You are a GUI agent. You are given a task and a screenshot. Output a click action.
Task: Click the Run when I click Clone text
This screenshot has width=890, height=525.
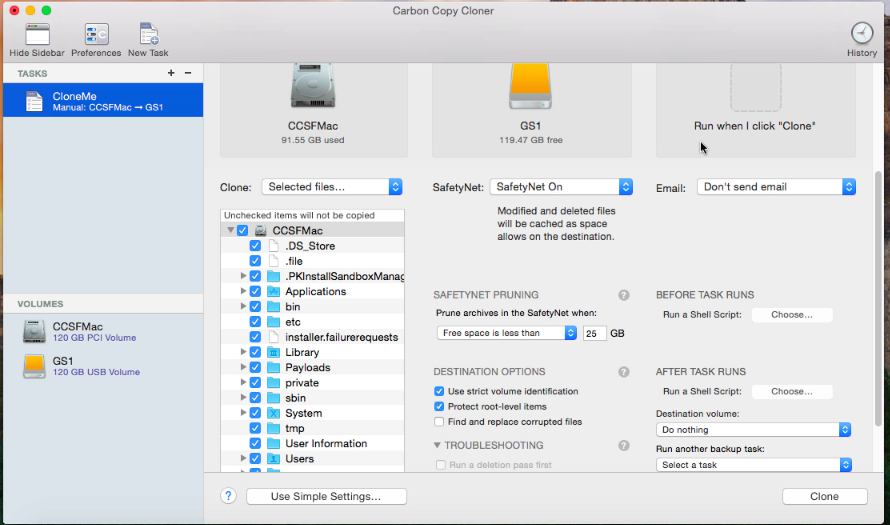pyautogui.click(x=754, y=126)
